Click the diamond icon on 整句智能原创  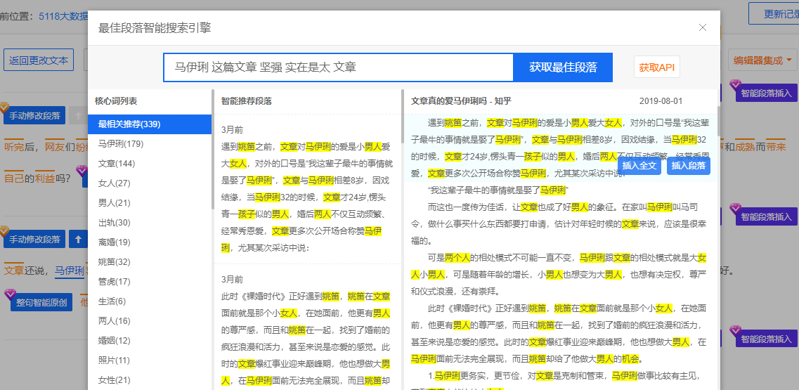[x=10, y=294]
